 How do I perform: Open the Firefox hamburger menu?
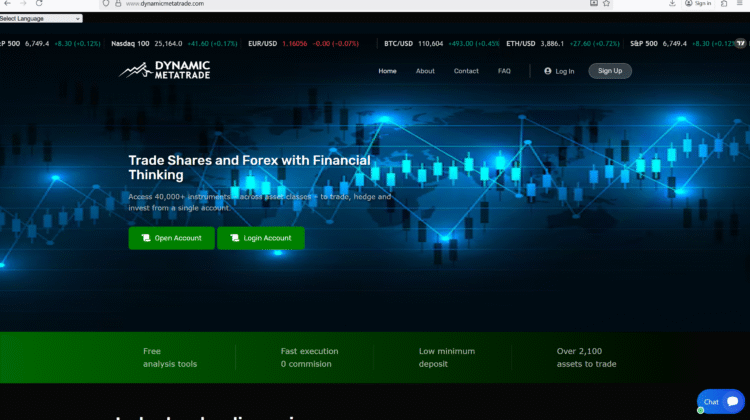740,4
